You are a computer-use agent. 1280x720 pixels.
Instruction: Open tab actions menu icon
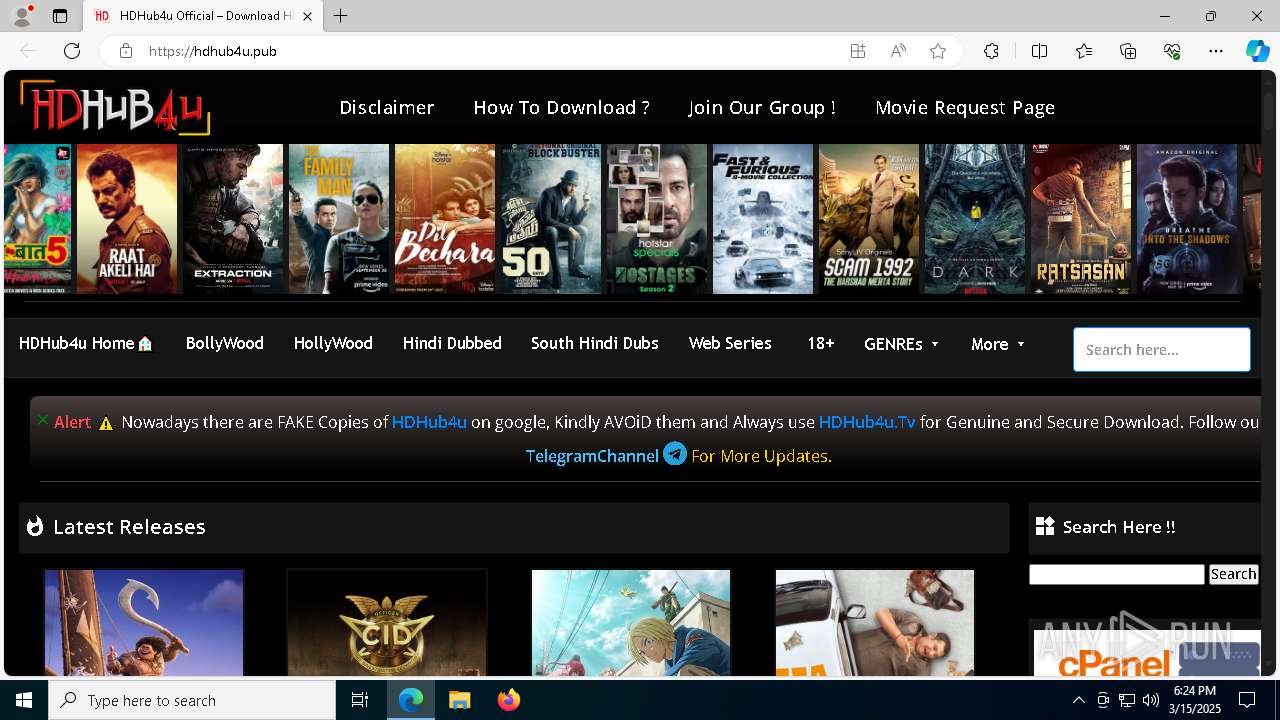click(60, 16)
